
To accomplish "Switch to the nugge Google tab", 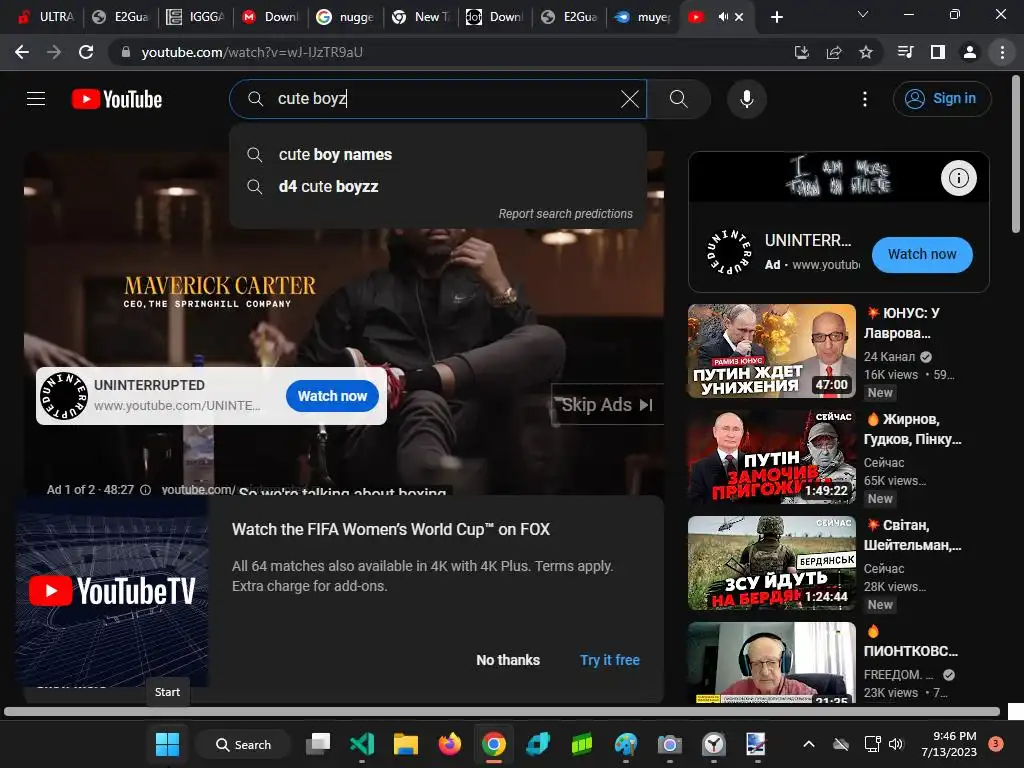I will [345, 17].
